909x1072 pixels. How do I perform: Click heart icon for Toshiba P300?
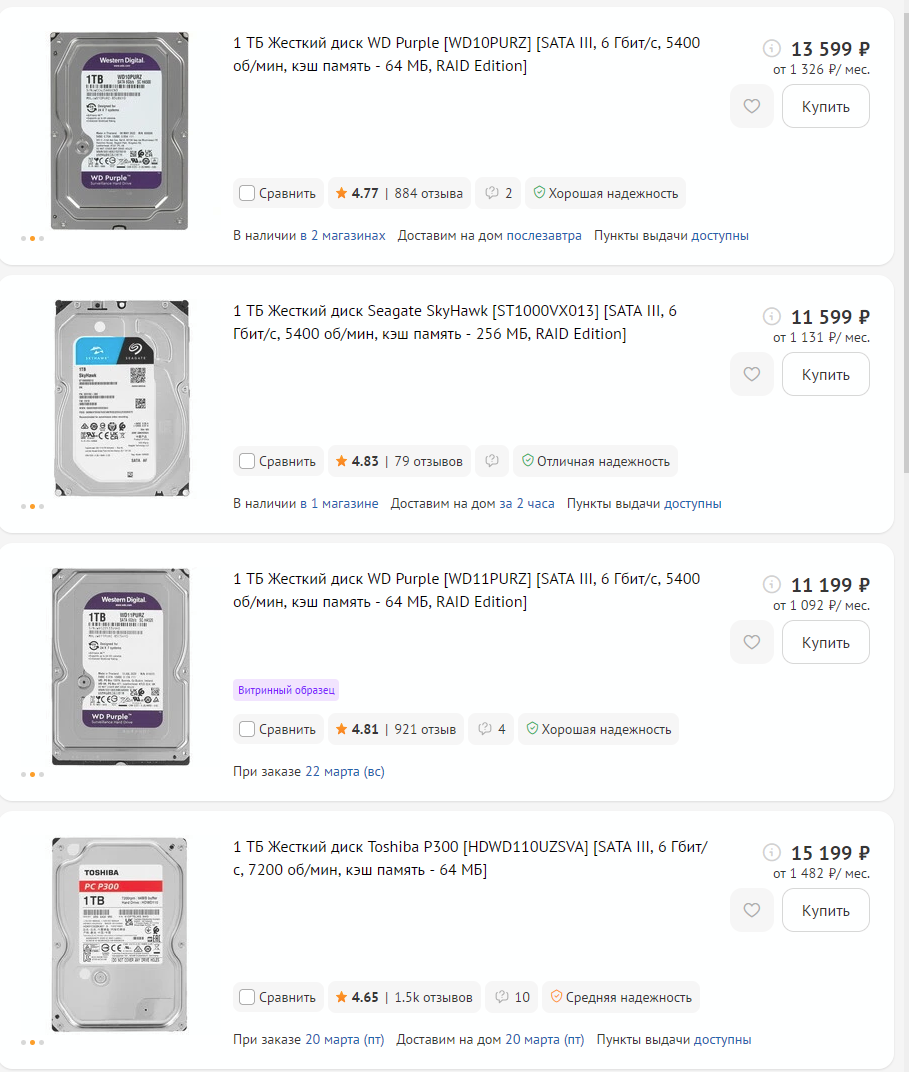(x=752, y=910)
